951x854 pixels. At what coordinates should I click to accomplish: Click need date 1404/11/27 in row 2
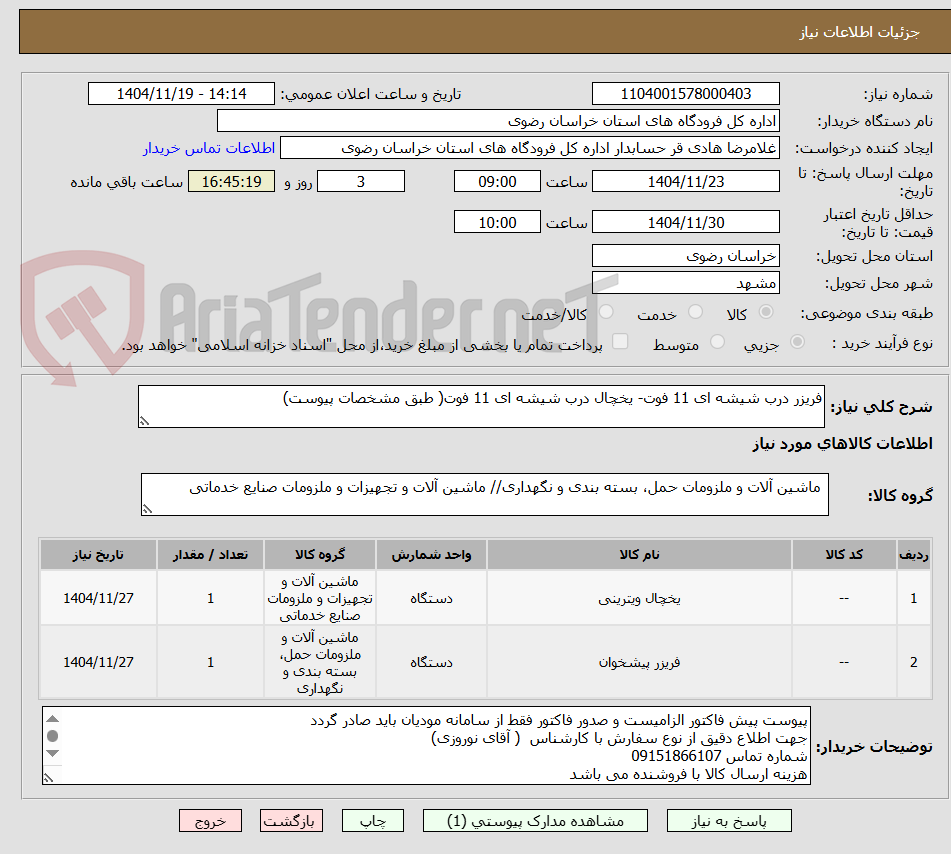98,662
